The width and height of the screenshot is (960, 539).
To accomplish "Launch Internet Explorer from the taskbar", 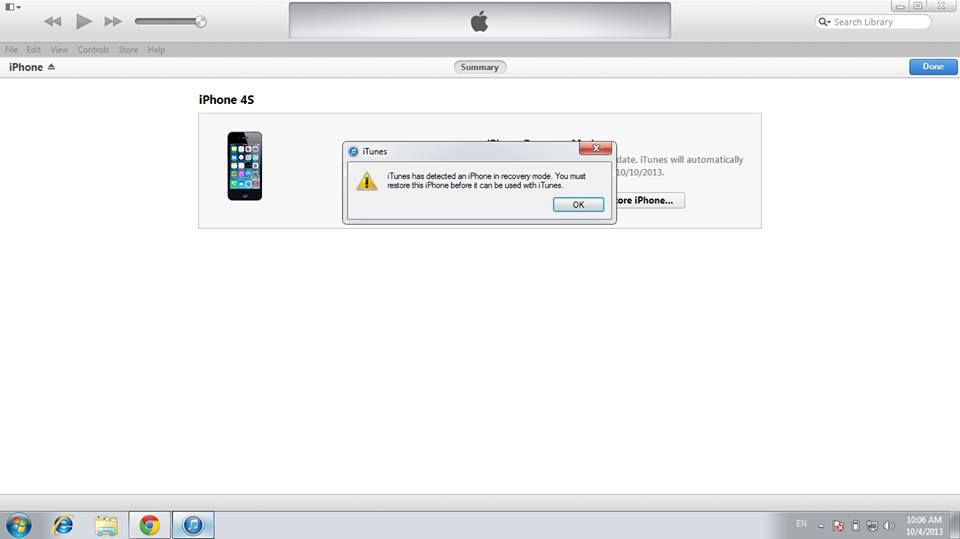I will click(63, 525).
